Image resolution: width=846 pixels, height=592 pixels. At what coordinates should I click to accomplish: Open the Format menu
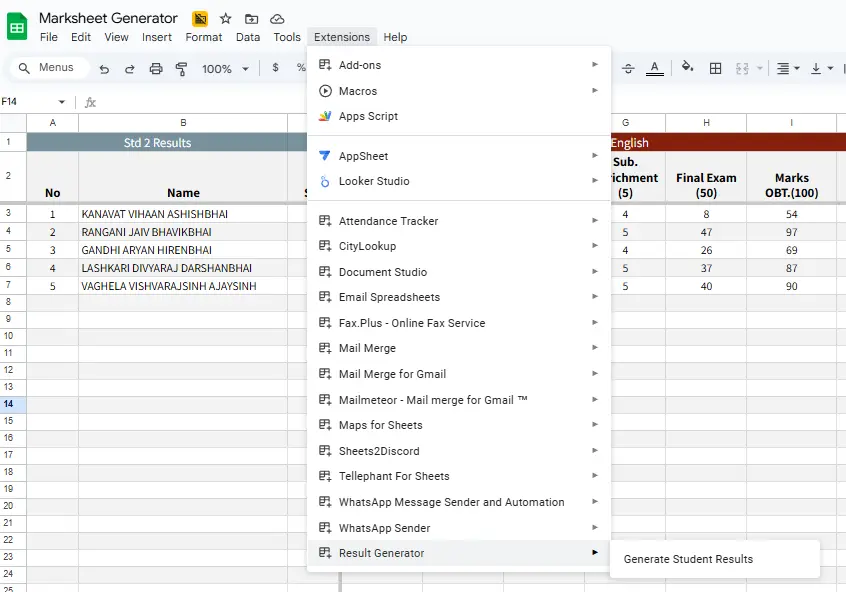tap(204, 37)
